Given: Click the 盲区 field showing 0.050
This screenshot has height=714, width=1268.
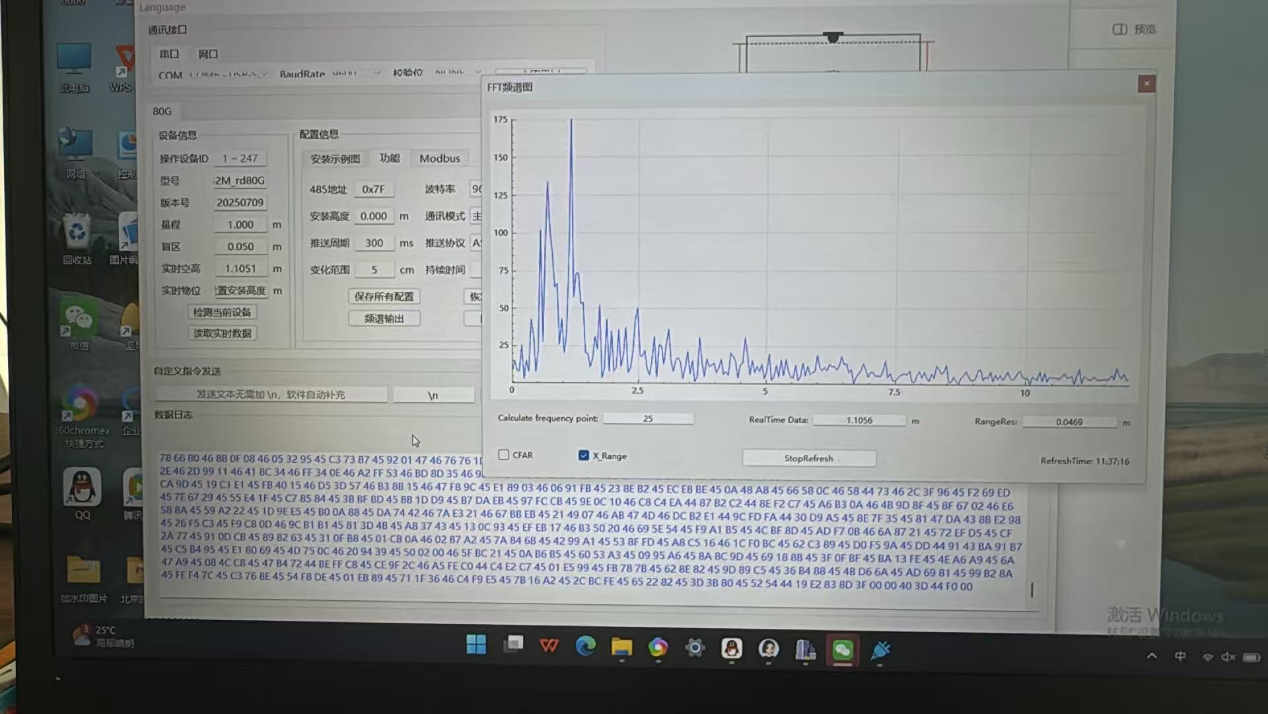Looking at the screenshot, I should point(240,247).
